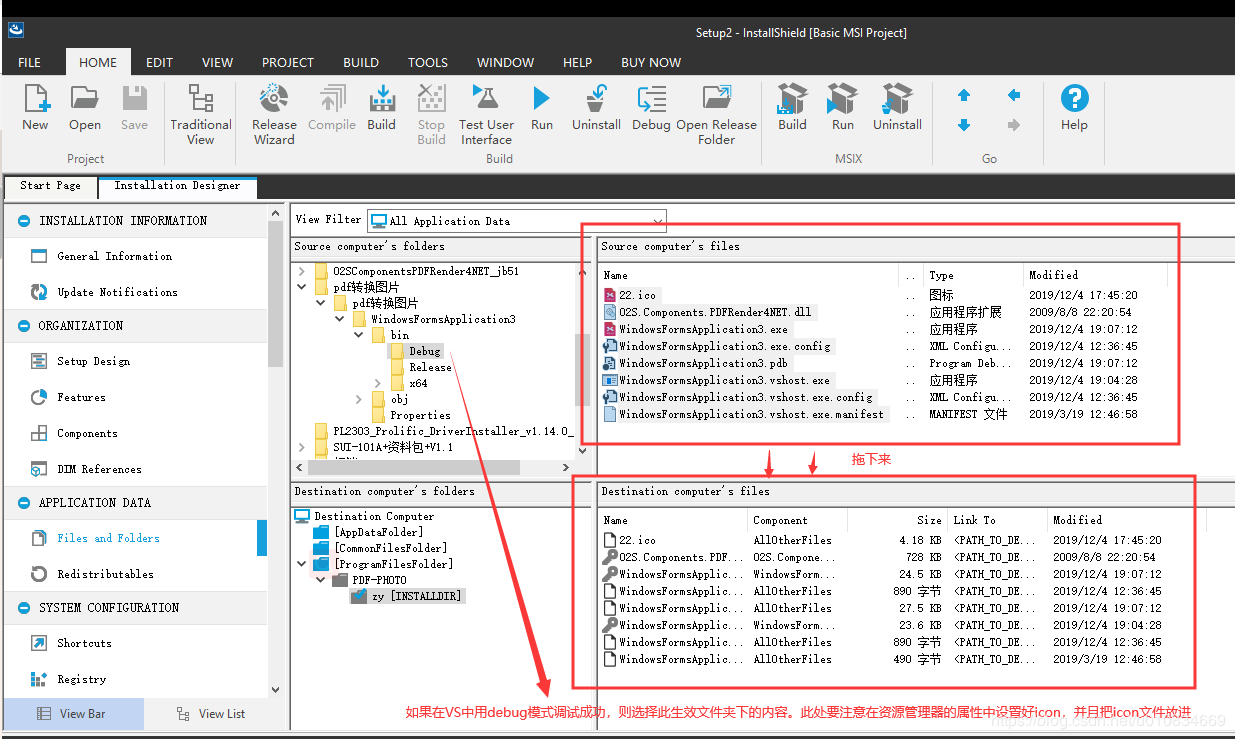Expand the x64 folder node
Image resolution: width=1235 pixels, height=739 pixels.
pos(377,383)
